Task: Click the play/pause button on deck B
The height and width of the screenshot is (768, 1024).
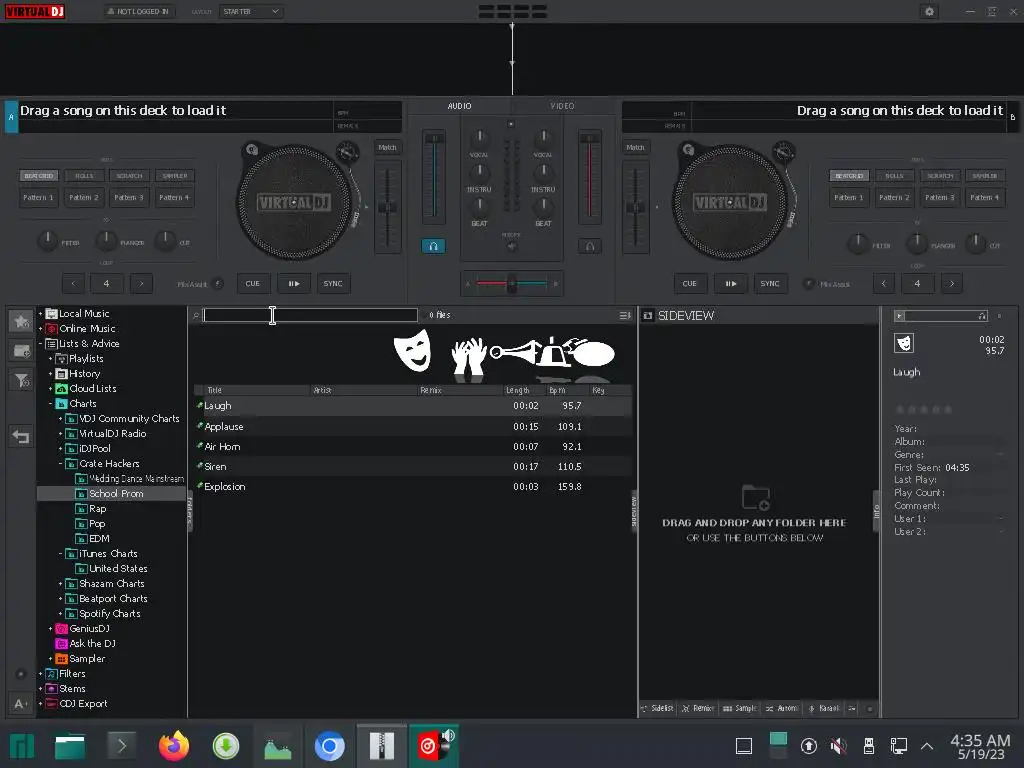Action: click(x=730, y=283)
